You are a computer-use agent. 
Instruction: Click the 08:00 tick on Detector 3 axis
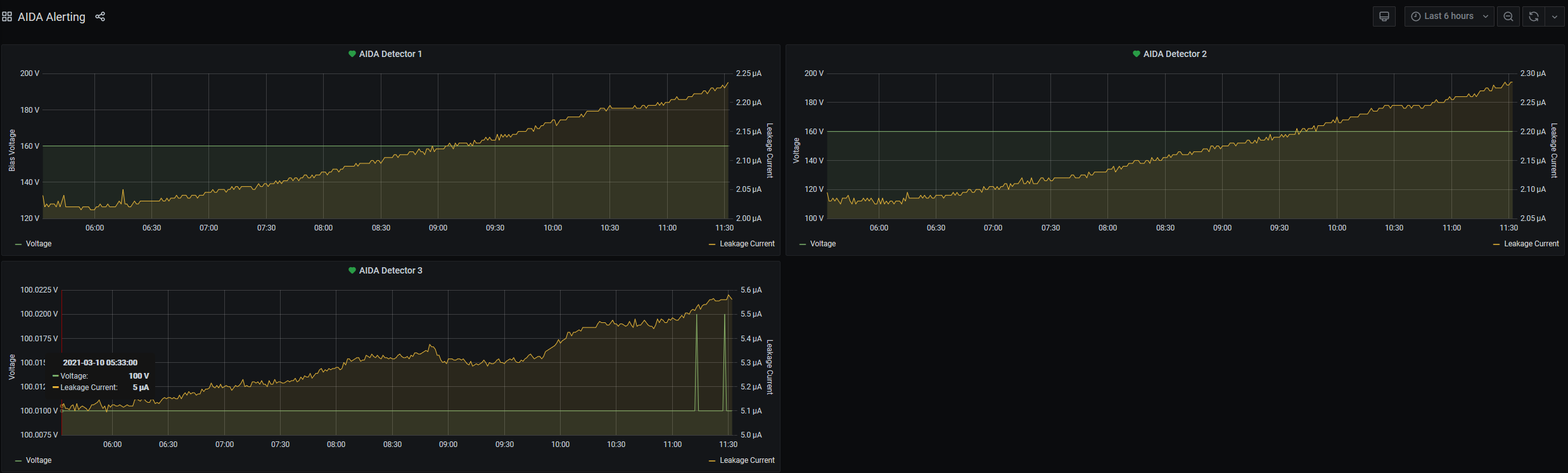pos(336,445)
